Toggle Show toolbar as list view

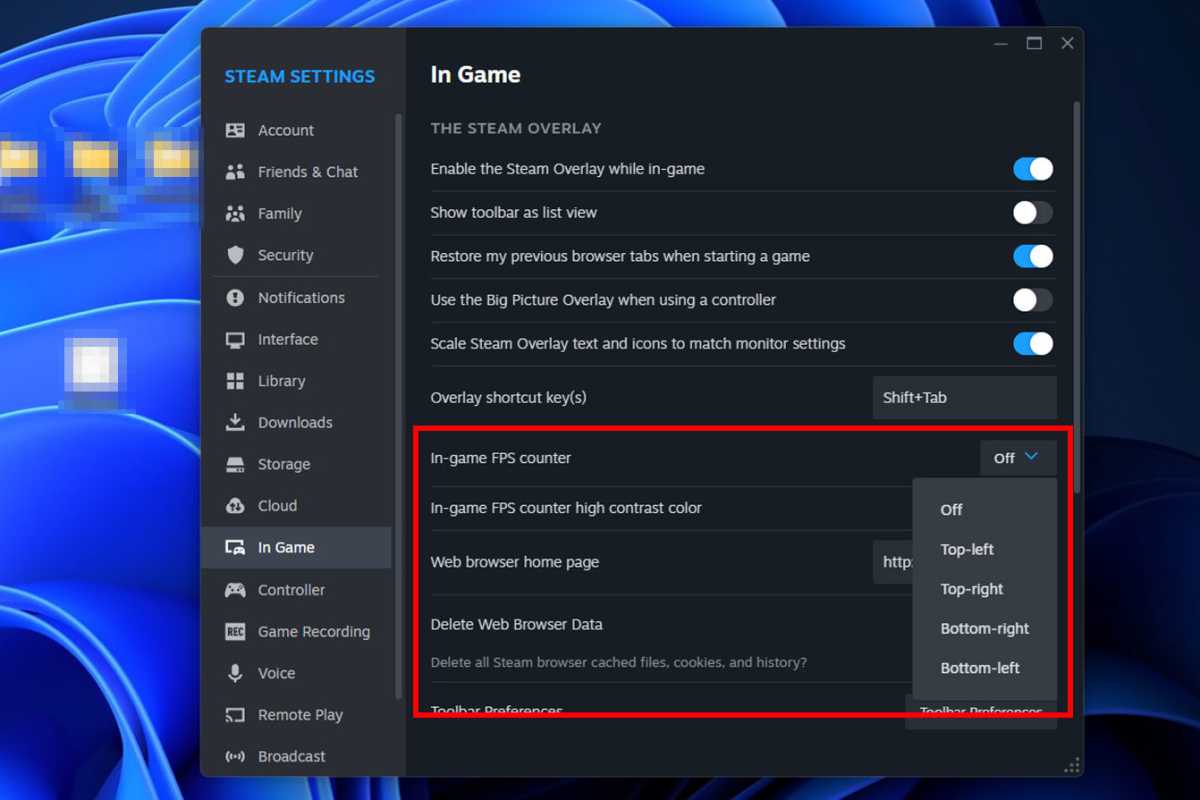coord(1033,212)
